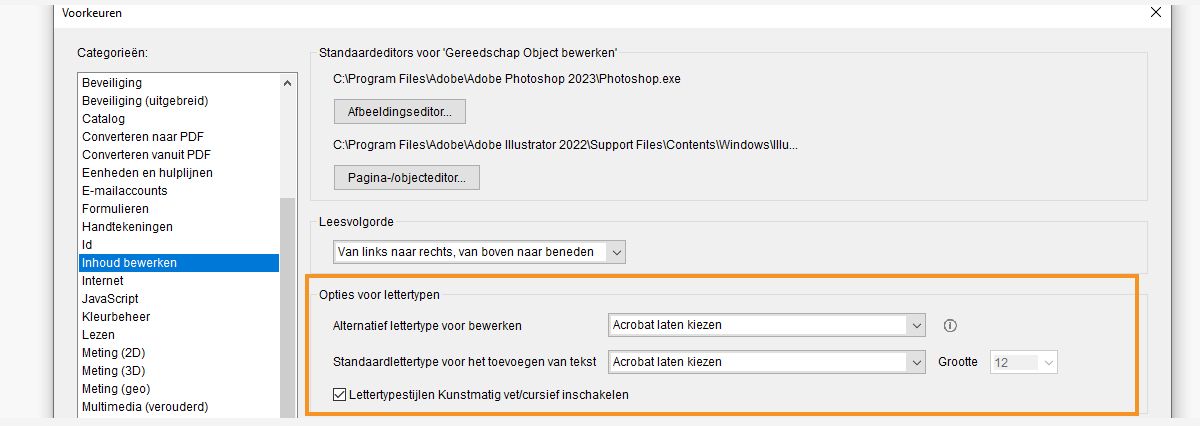Click the info icon beside alternatief lettertype
This screenshot has width=1200, height=426.
click(951, 325)
